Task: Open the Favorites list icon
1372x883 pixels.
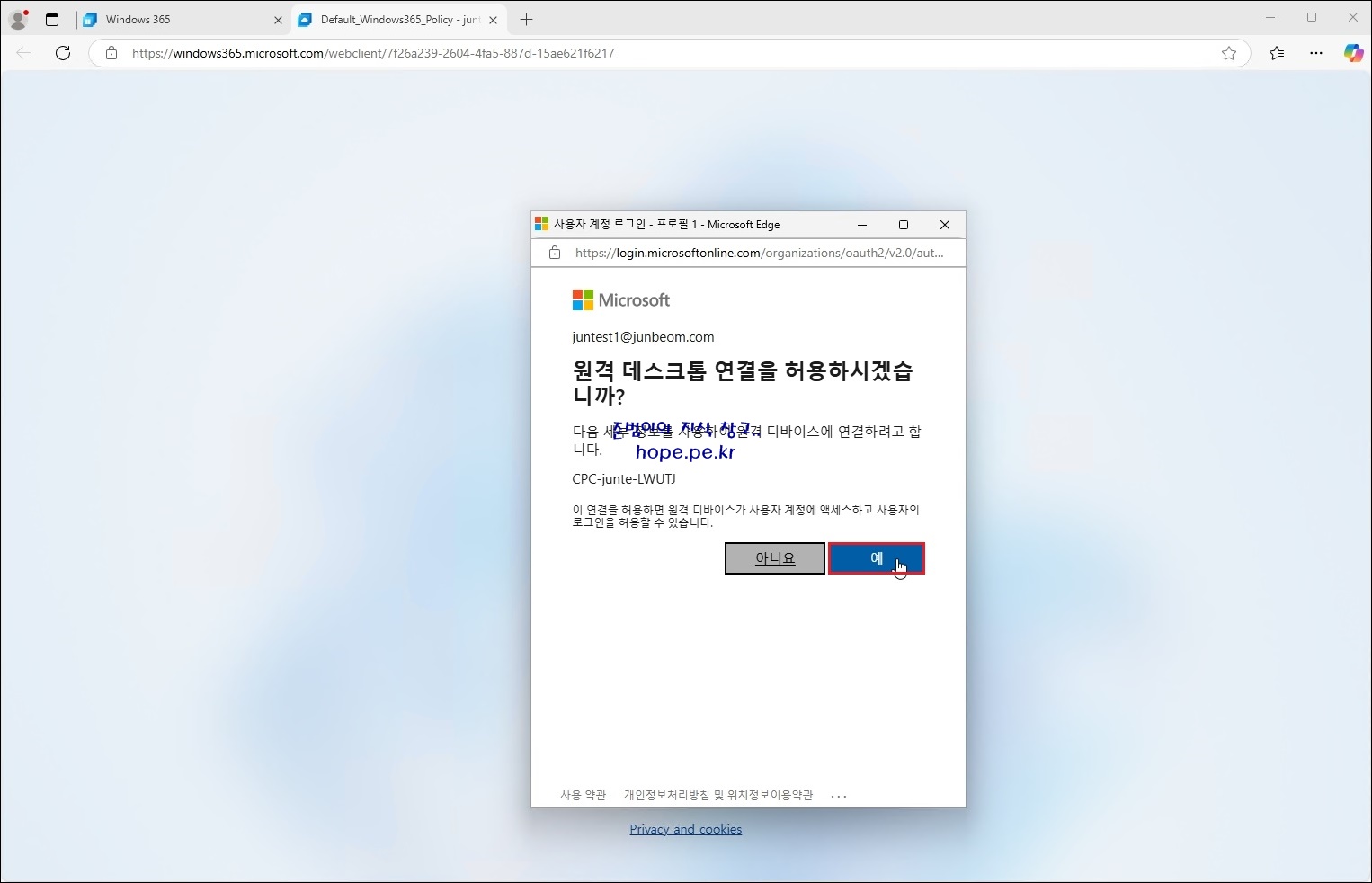Action: click(1277, 53)
